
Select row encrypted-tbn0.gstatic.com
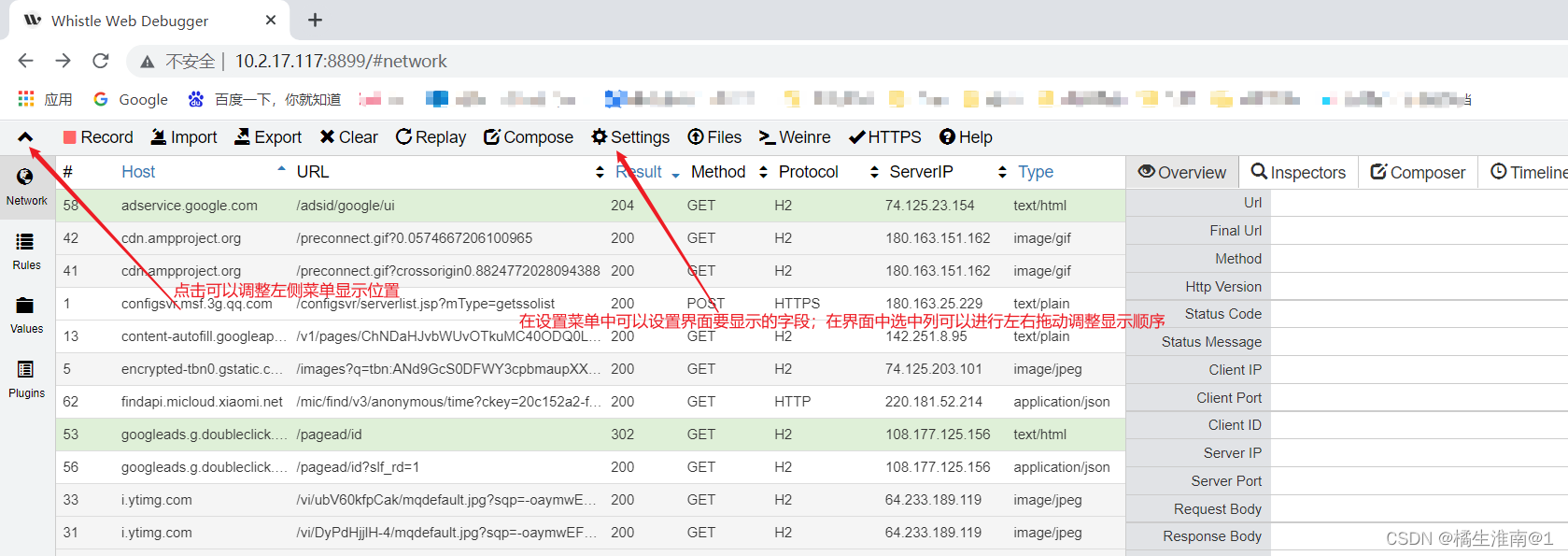click(590, 369)
